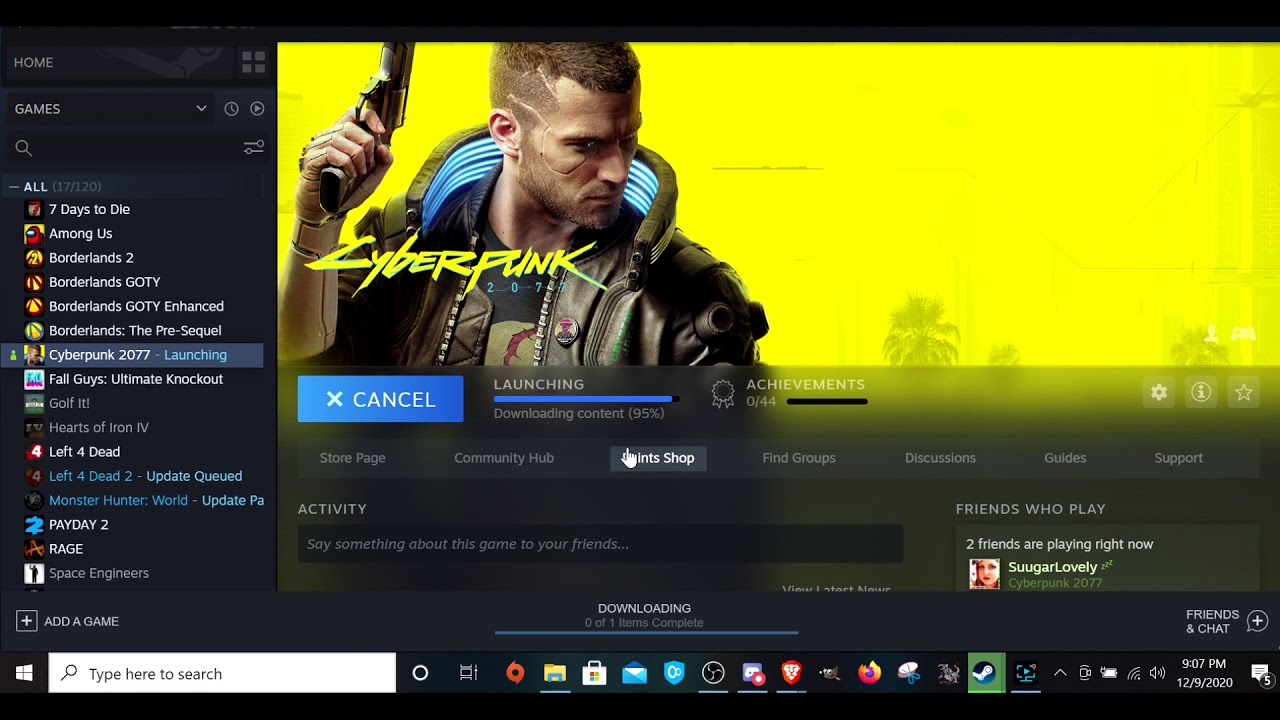Open the Points Shop tab
Screen dimensions: 1280x720
pos(658,458)
